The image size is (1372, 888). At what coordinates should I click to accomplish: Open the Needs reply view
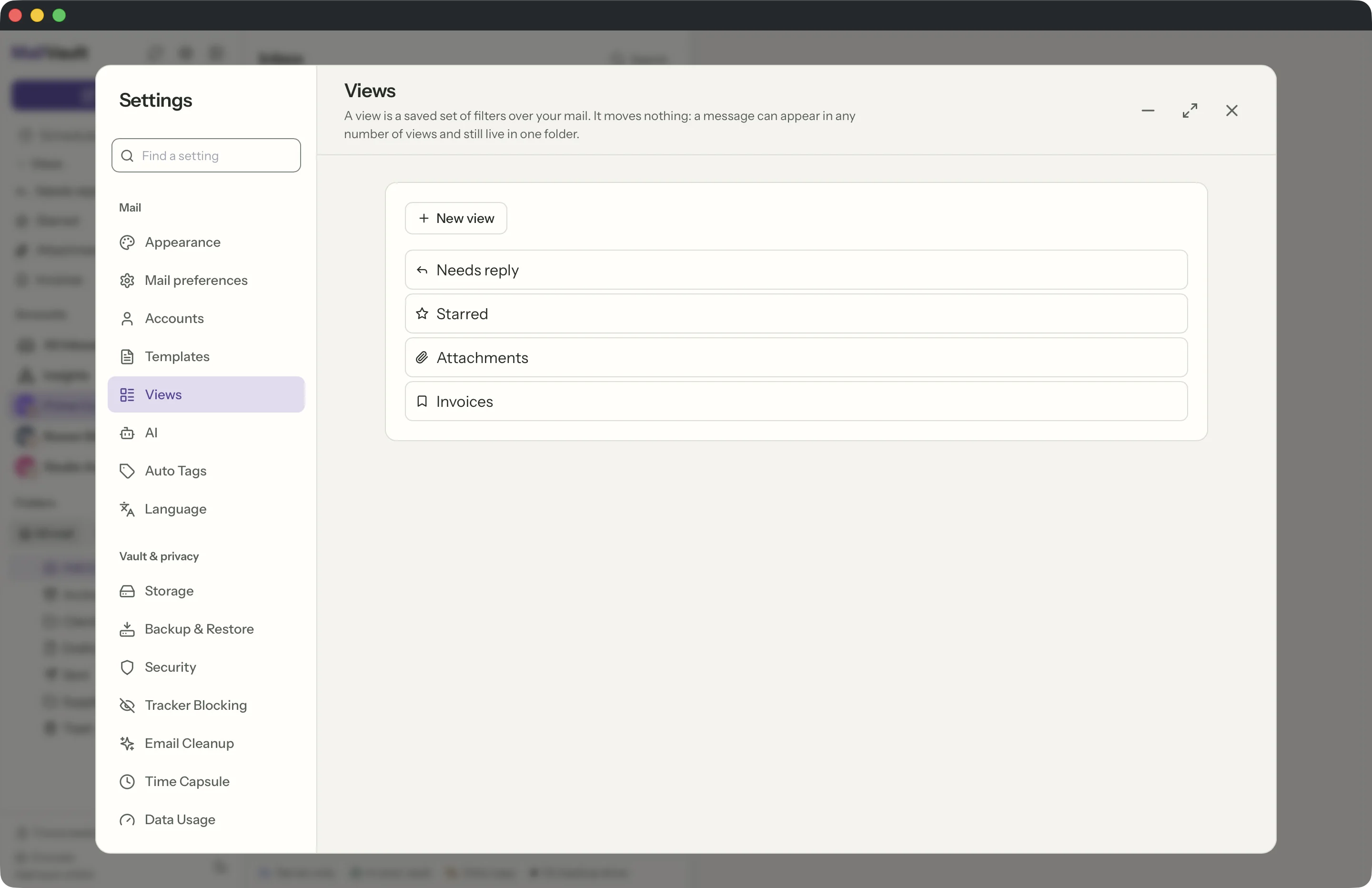(796, 270)
